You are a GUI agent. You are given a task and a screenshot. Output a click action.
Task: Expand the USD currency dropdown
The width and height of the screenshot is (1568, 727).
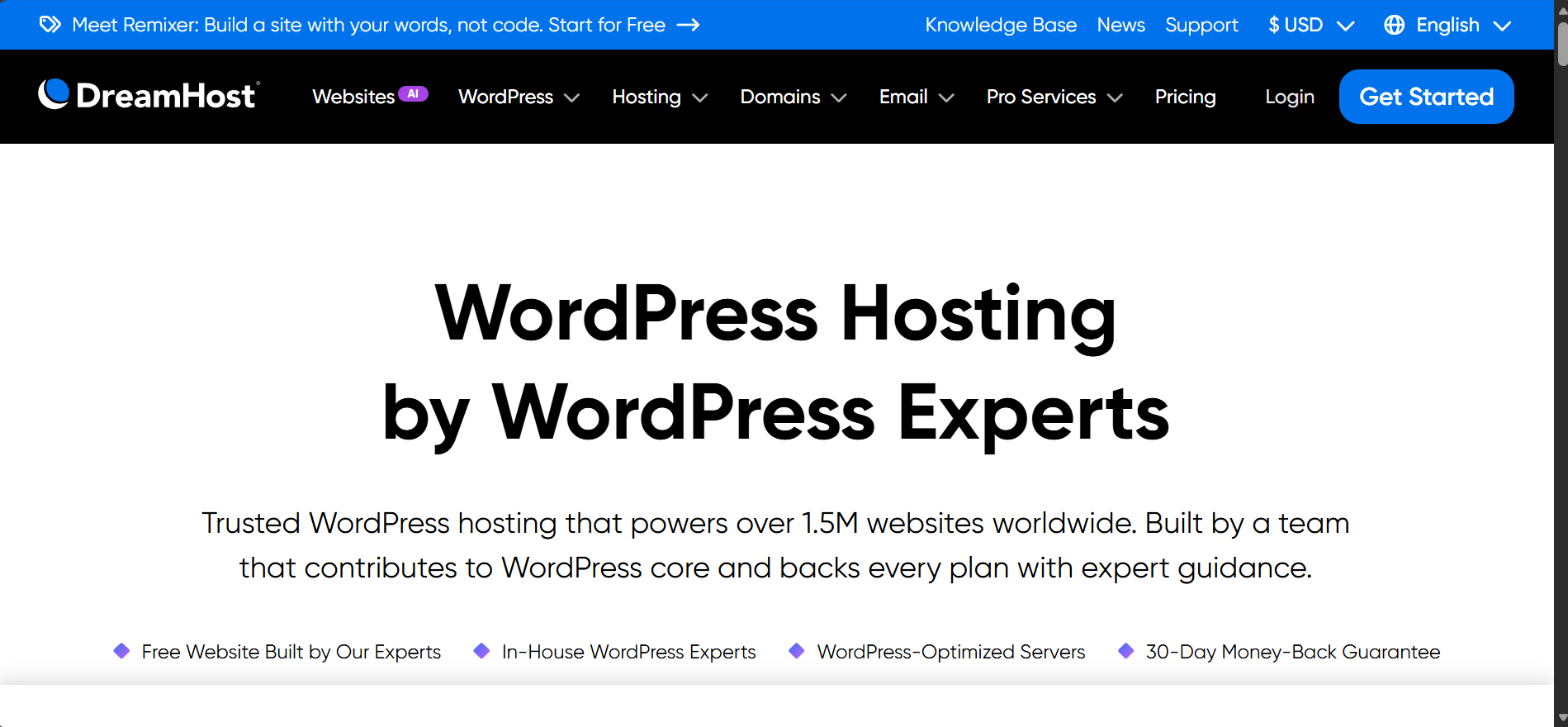pos(1311,25)
